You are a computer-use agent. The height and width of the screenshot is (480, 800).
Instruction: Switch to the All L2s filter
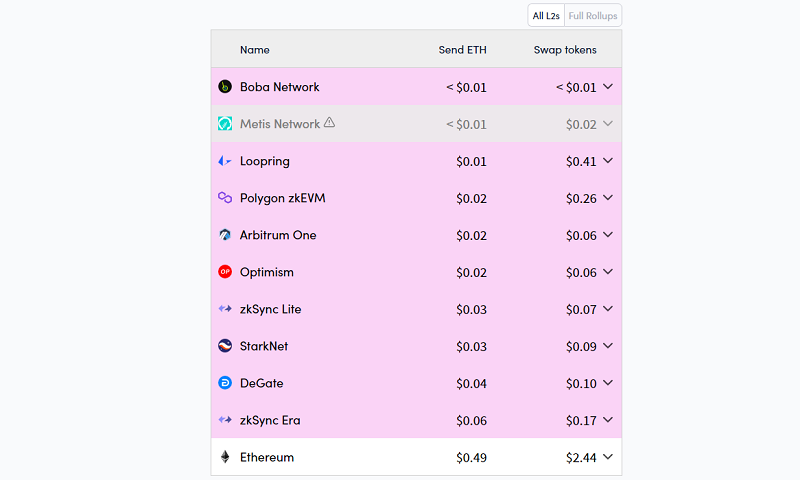pyautogui.click(x=546, y=15)
